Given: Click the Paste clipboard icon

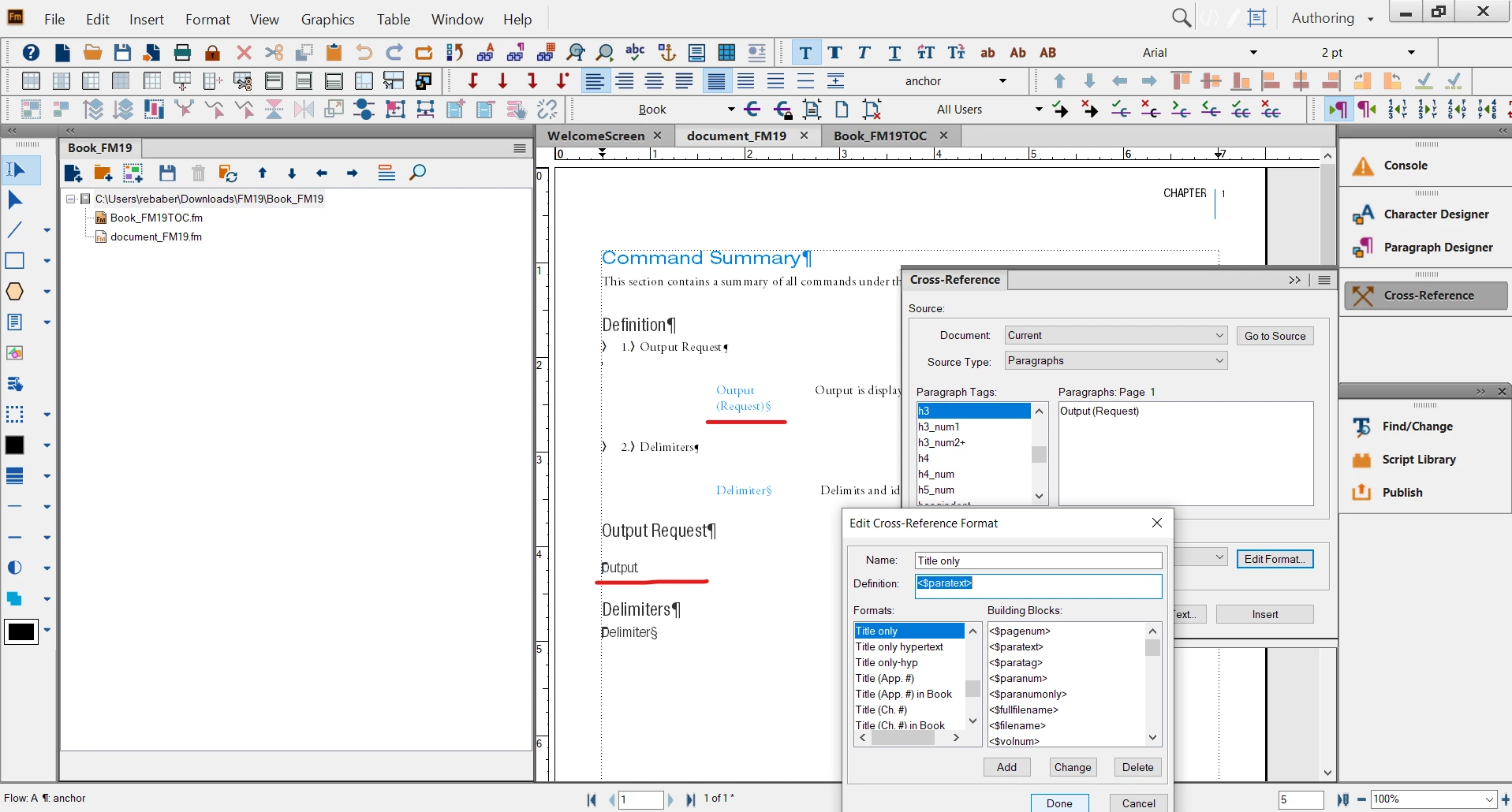Looking at the screenshot, I should pos(334,53).
